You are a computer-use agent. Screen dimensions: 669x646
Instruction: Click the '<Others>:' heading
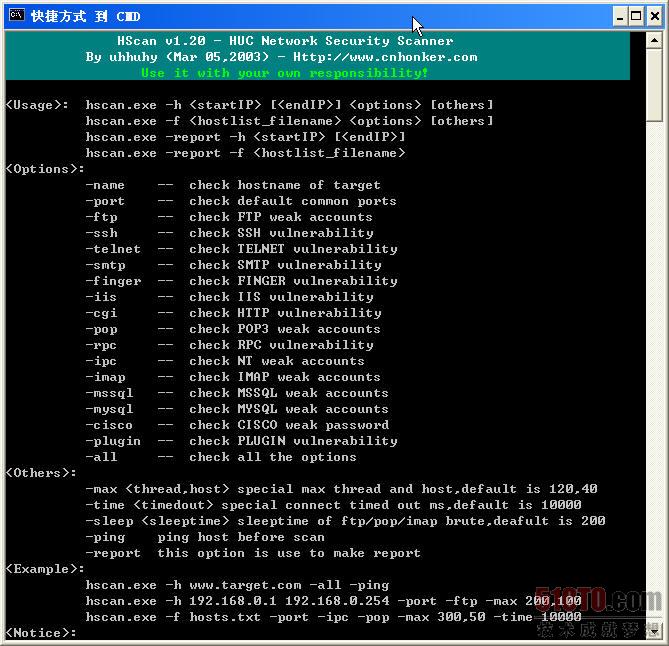click(41, 473)
